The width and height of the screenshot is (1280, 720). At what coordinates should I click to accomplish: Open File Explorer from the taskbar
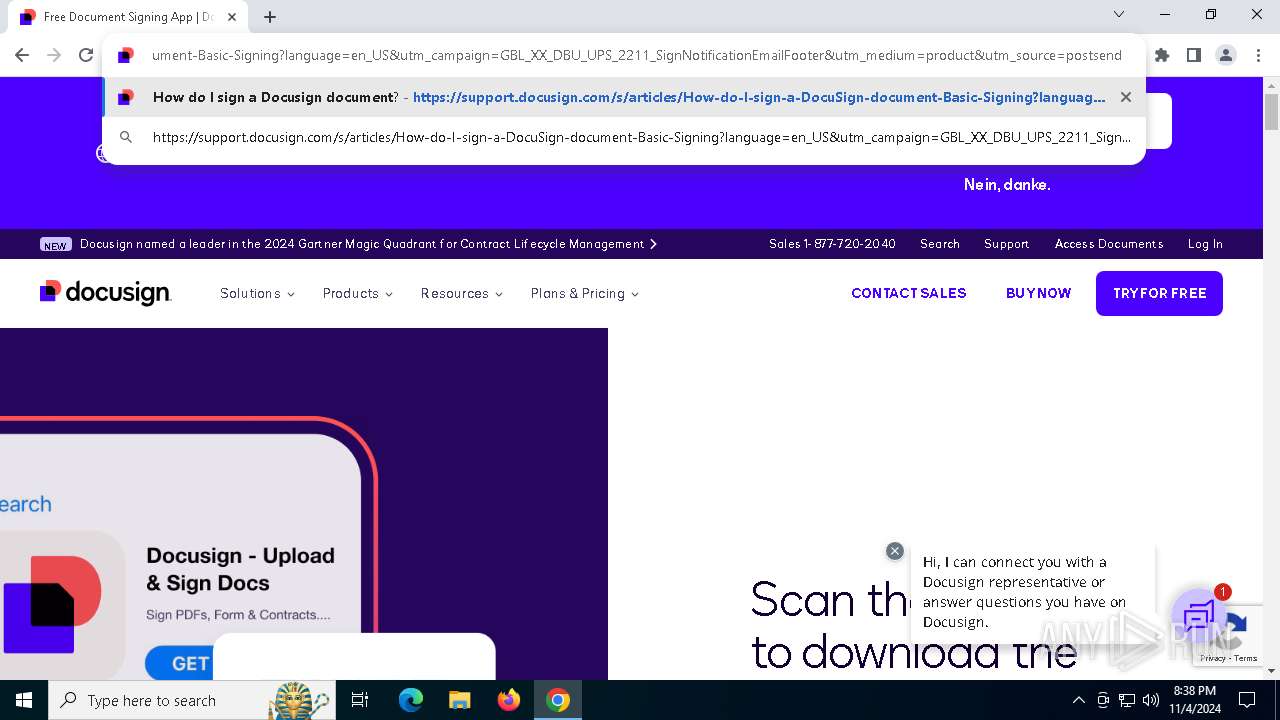point(459,700)
